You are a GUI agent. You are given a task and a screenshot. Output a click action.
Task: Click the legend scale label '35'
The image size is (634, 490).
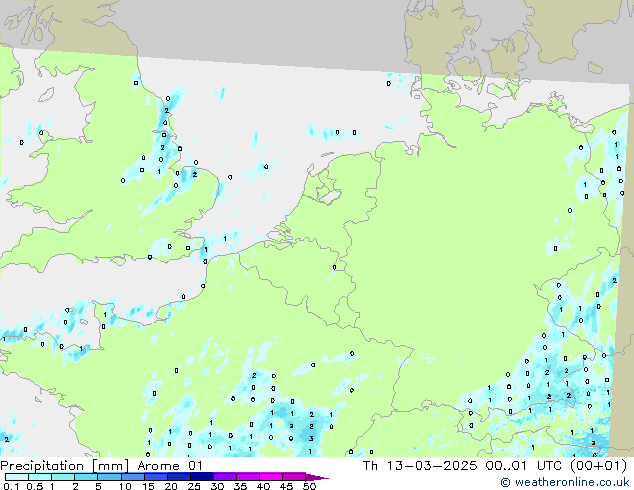(240, 486)
